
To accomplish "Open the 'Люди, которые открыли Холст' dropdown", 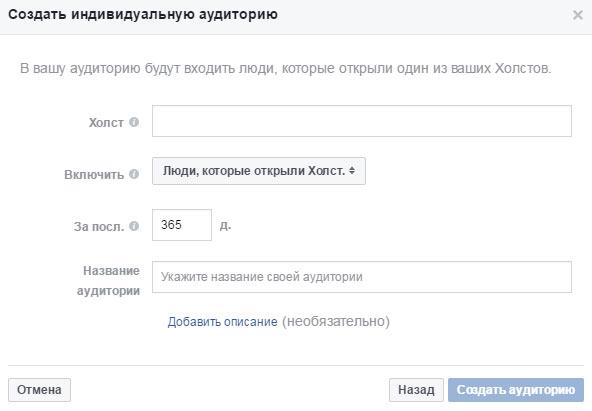I will [259, 171].
